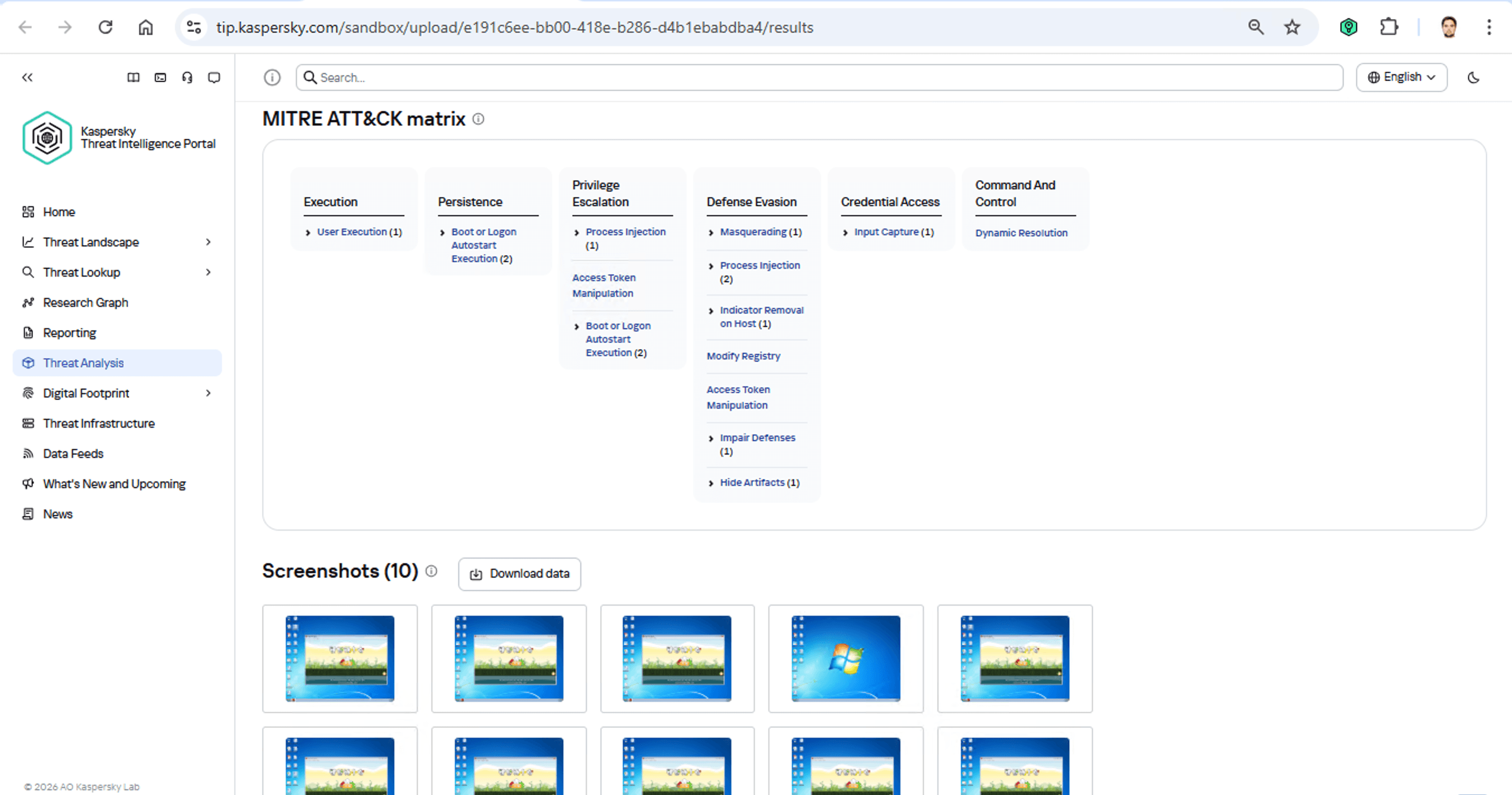Click Download data button

520,574
